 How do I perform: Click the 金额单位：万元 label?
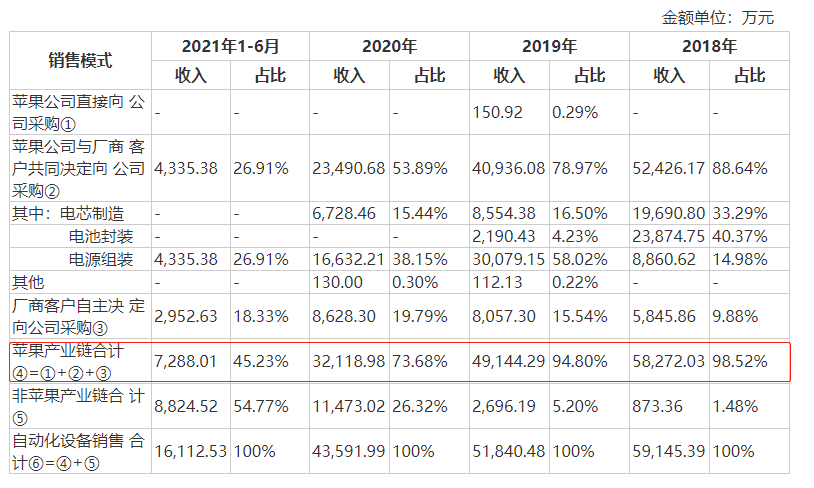pos(717,17)
